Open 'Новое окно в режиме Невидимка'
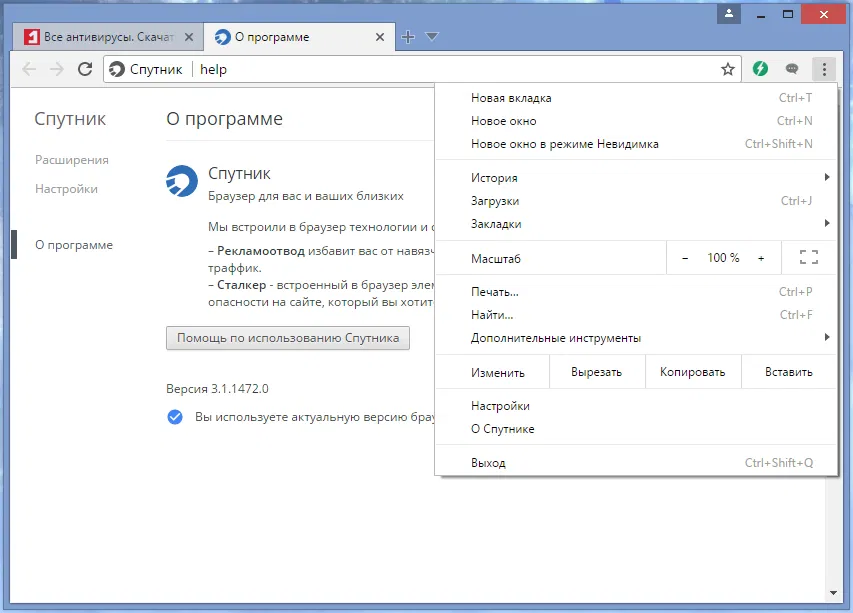 636,144
